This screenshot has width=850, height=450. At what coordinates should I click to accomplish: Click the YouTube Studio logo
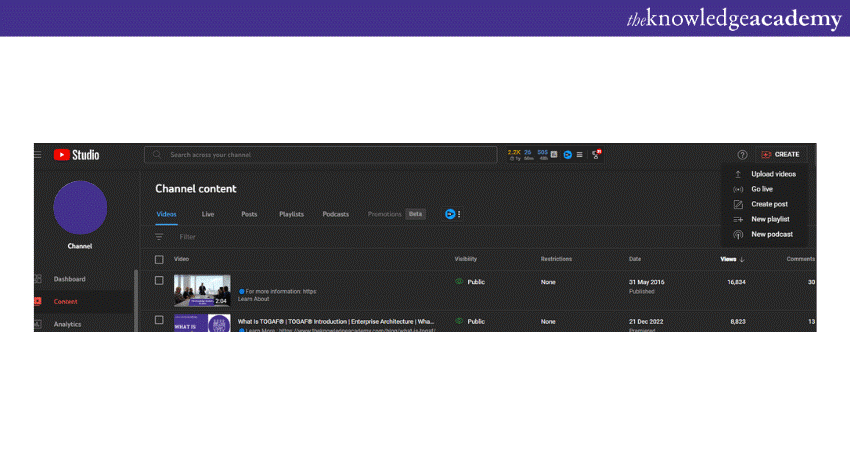pos(76,155)
